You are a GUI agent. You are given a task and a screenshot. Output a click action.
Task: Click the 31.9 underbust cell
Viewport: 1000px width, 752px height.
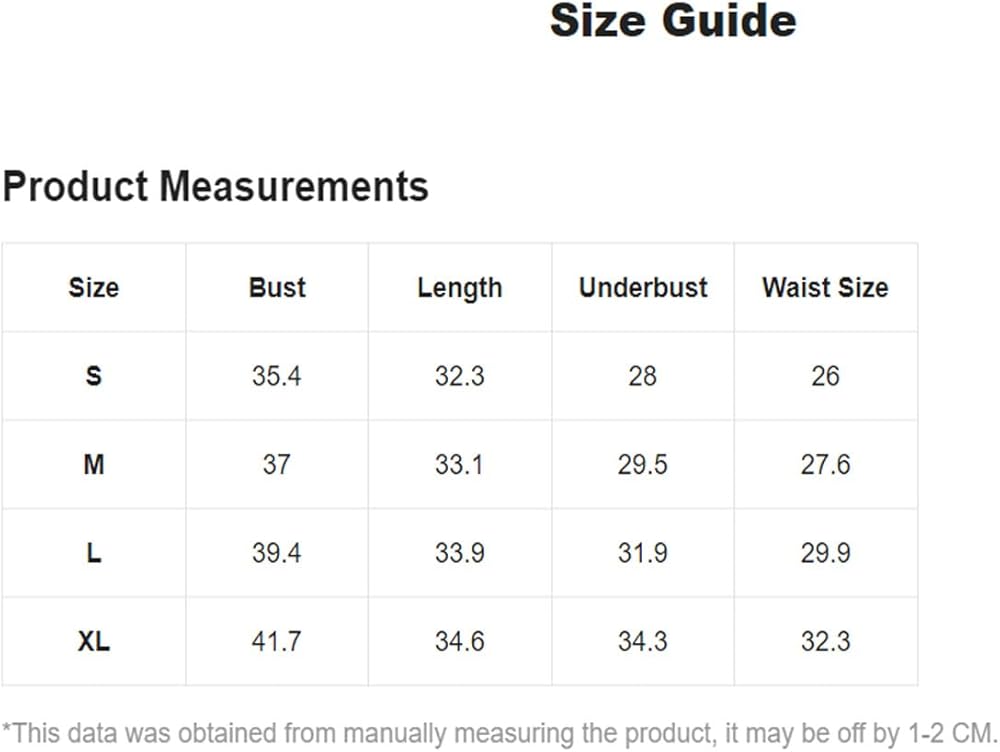pyautogui.click(x=643, y=553)
